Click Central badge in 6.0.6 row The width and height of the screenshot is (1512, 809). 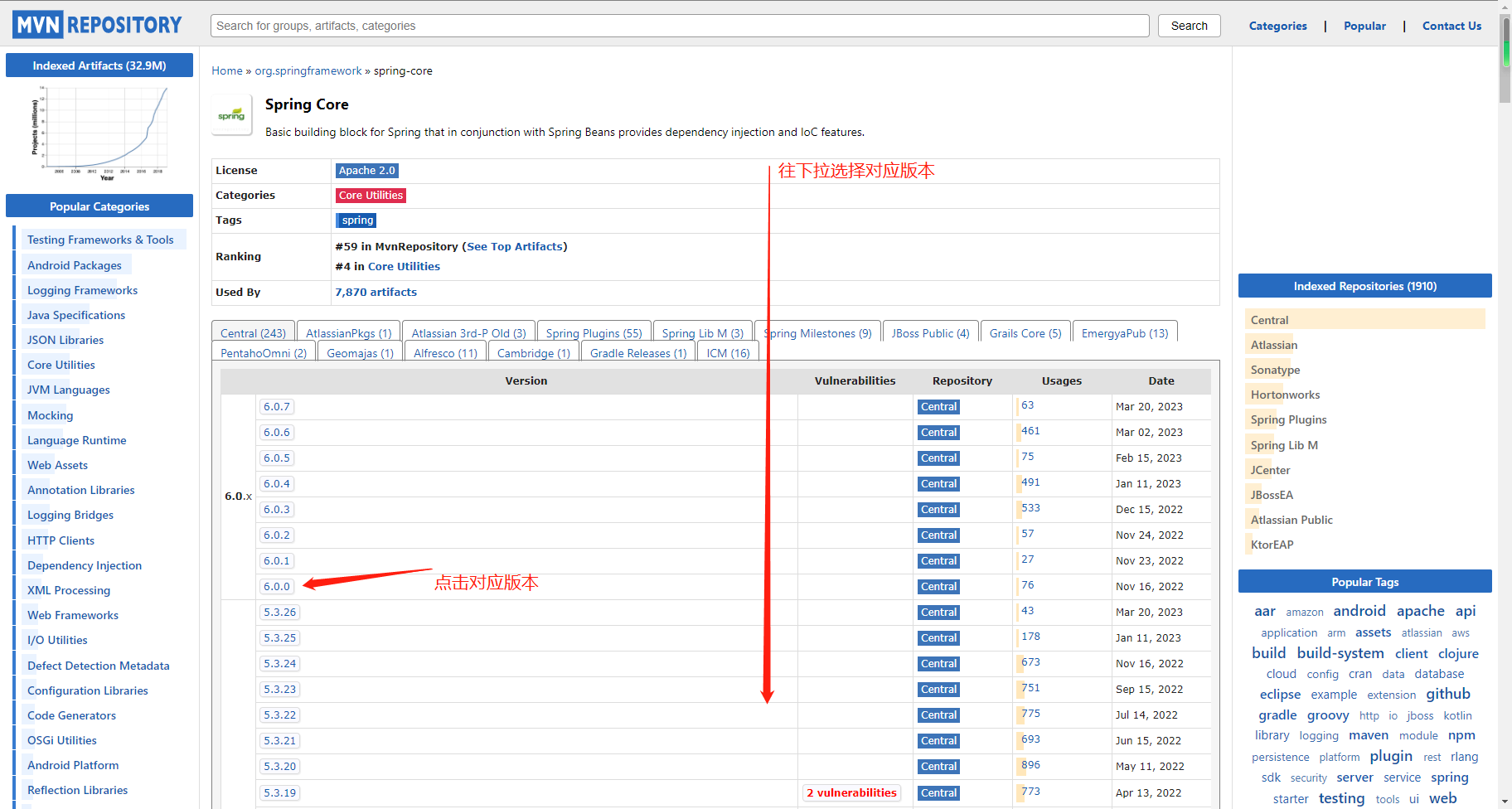[x=938, y=432]
